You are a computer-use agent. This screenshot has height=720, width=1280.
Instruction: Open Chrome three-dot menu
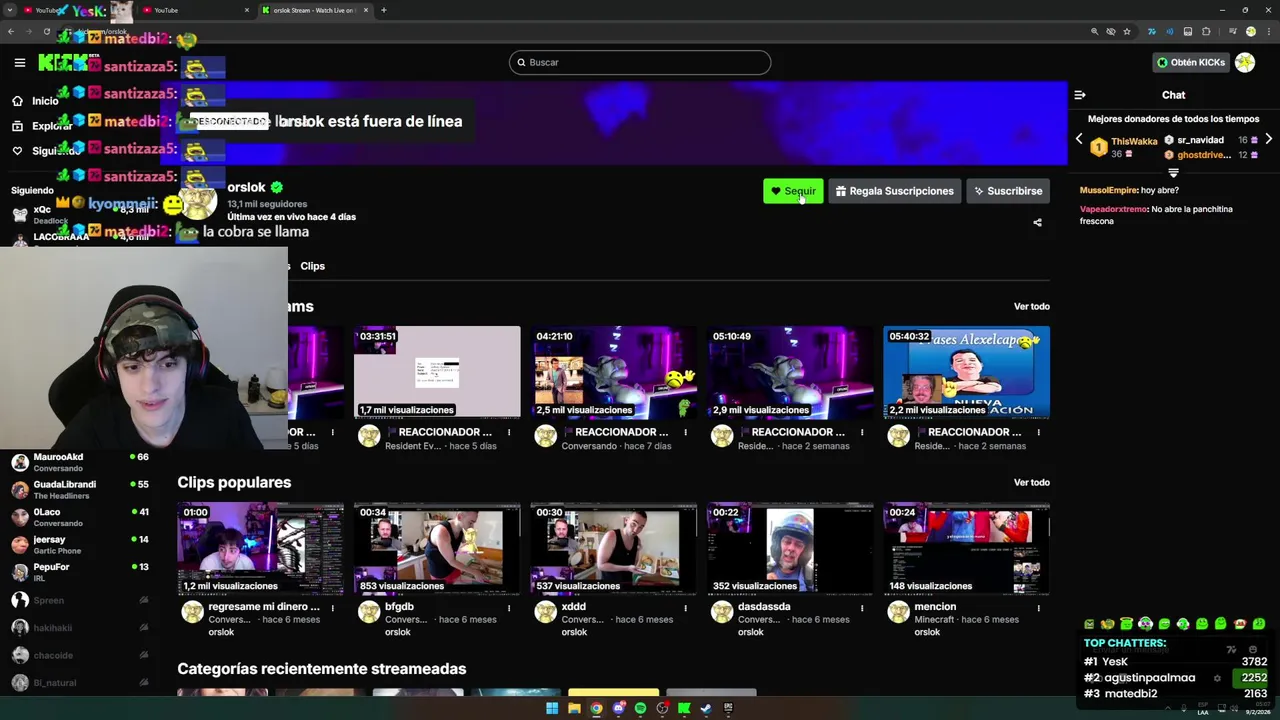[1267, 32]
